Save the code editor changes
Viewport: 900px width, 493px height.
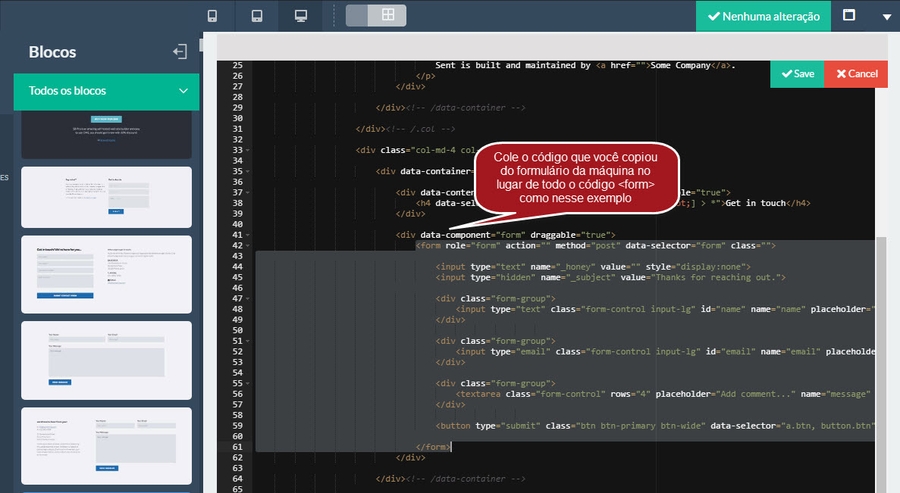click(797, 74)
